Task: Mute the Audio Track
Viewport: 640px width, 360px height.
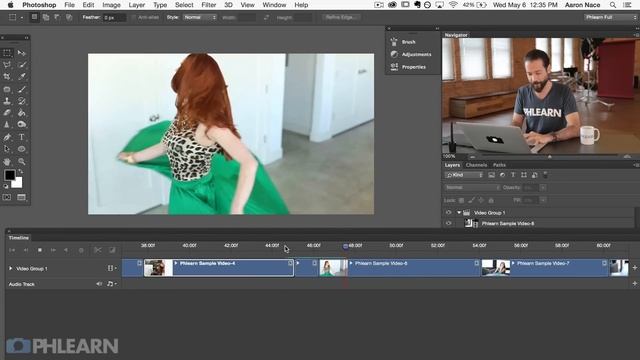Action: 99,284
